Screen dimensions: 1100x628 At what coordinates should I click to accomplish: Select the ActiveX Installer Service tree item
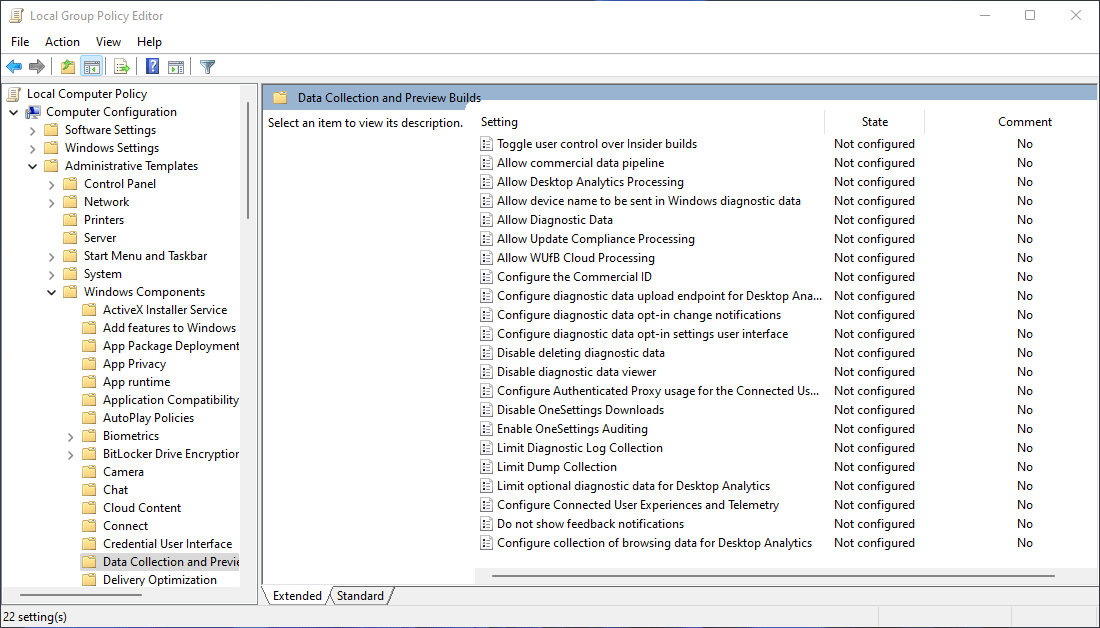[165, 310]
